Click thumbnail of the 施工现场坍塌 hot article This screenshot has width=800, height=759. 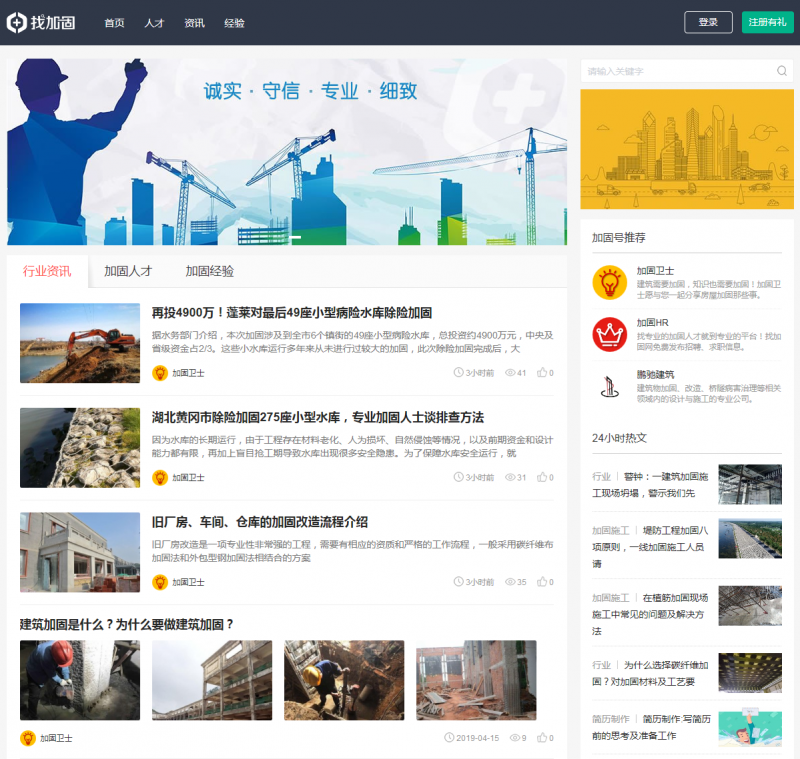point(750,484)
